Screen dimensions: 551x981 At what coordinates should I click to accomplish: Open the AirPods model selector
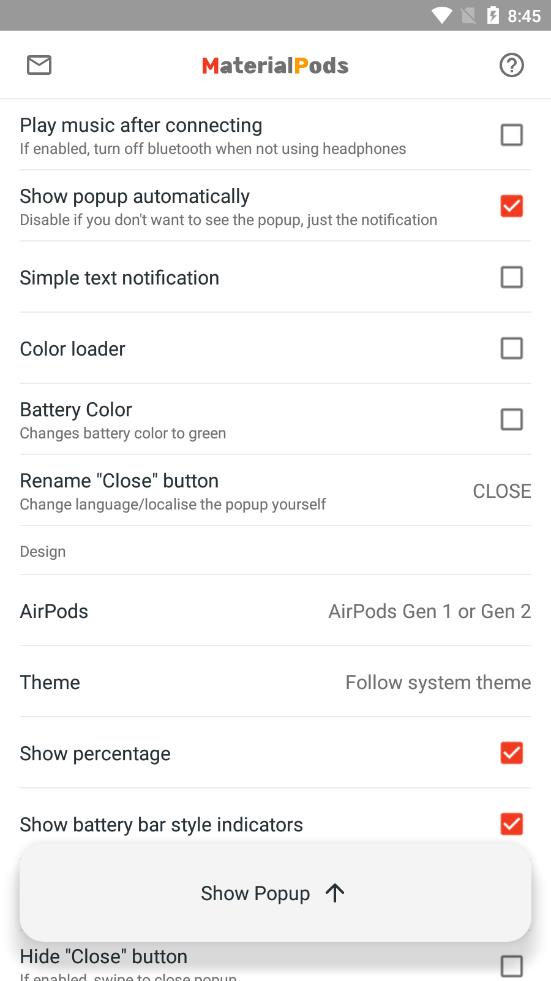point(275,611)
